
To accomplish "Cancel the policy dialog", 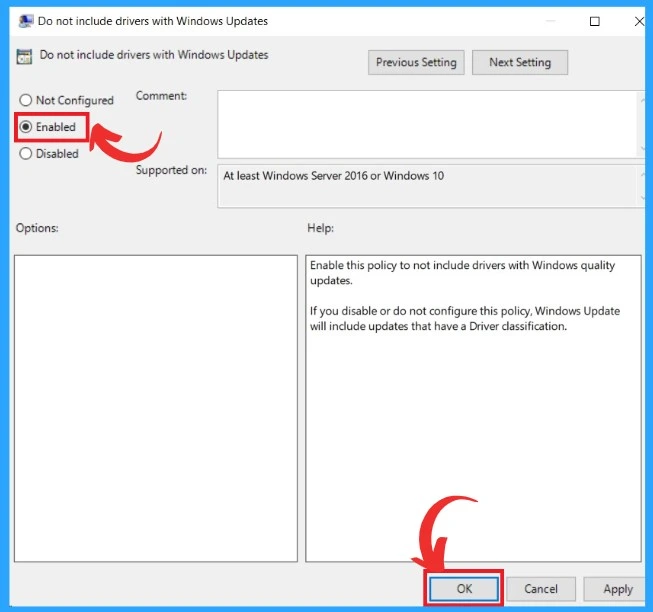I will pos(541,589).
